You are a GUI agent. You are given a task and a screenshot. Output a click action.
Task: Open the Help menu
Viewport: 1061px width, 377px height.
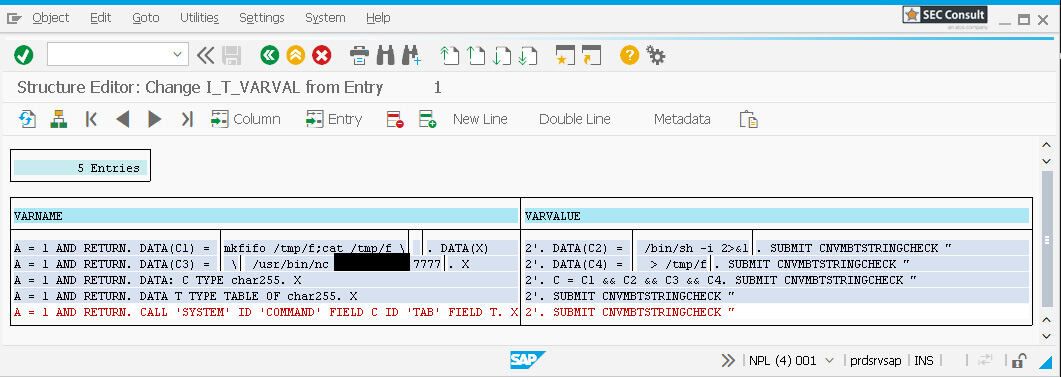(x=378, y=18)
